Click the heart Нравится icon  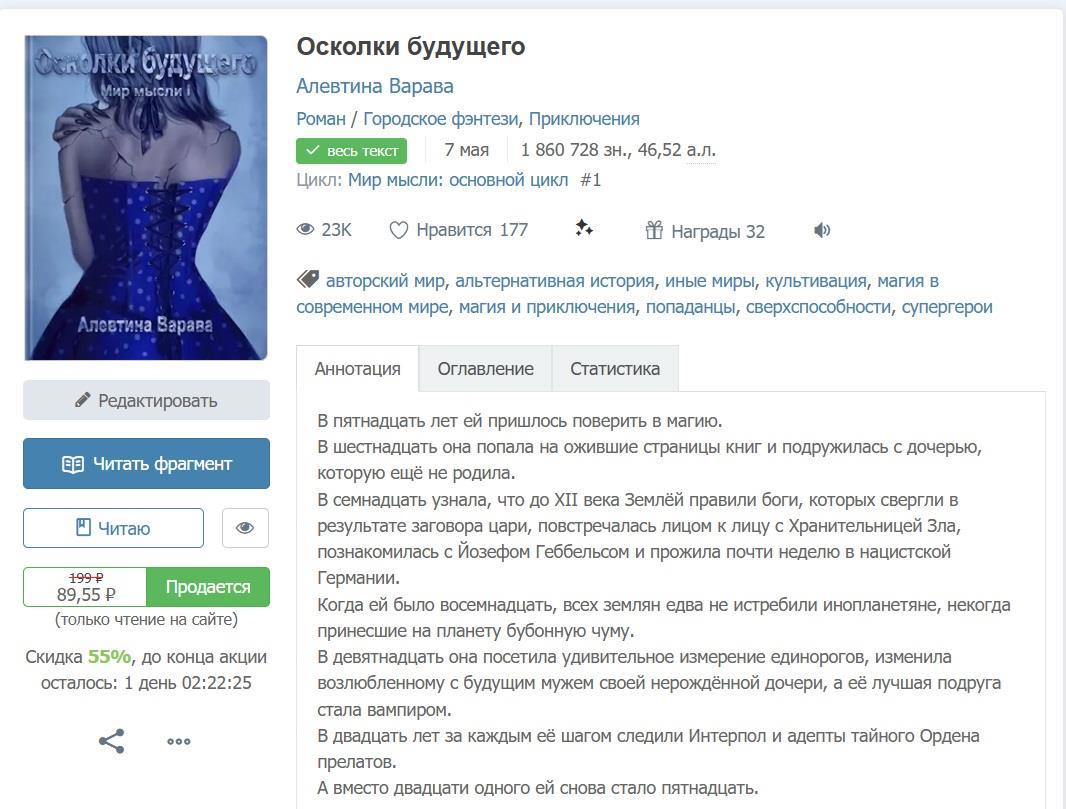[398, 230]
